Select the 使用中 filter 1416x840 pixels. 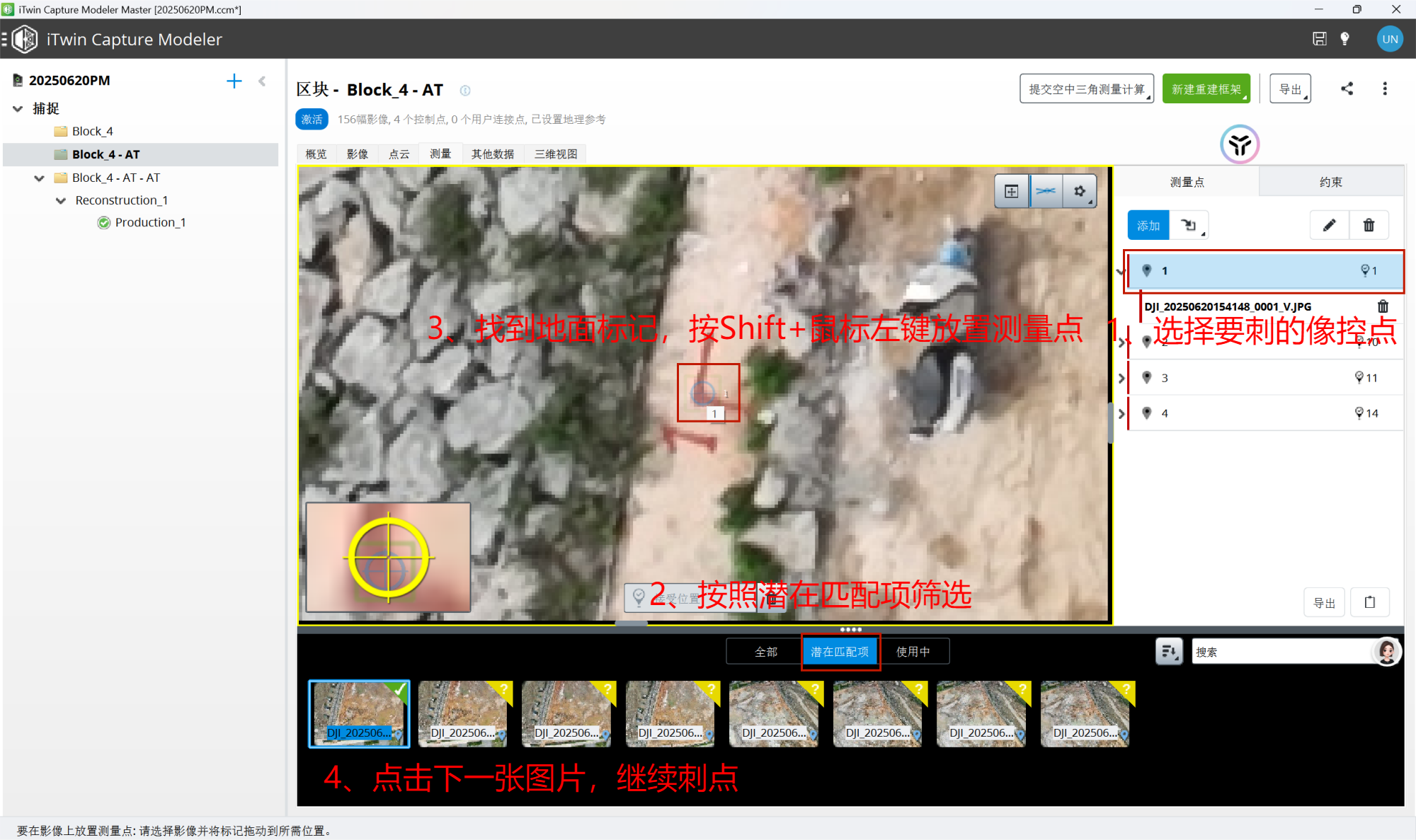tap(913, 652)
